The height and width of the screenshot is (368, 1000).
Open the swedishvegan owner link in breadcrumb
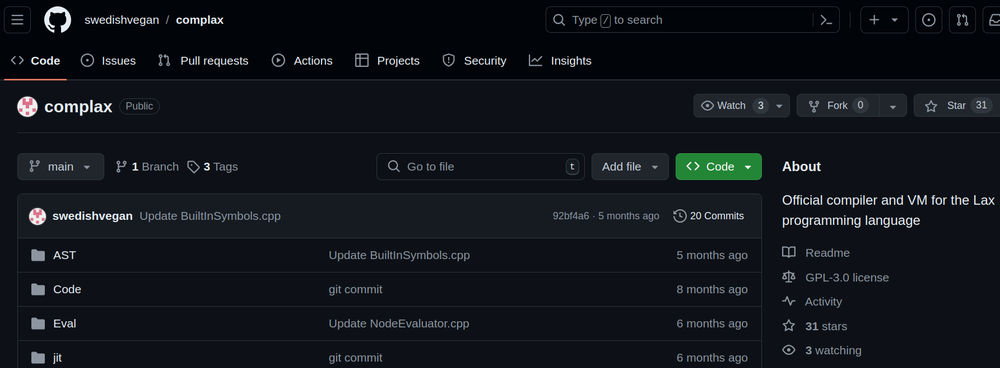click(x=121, y=20)
